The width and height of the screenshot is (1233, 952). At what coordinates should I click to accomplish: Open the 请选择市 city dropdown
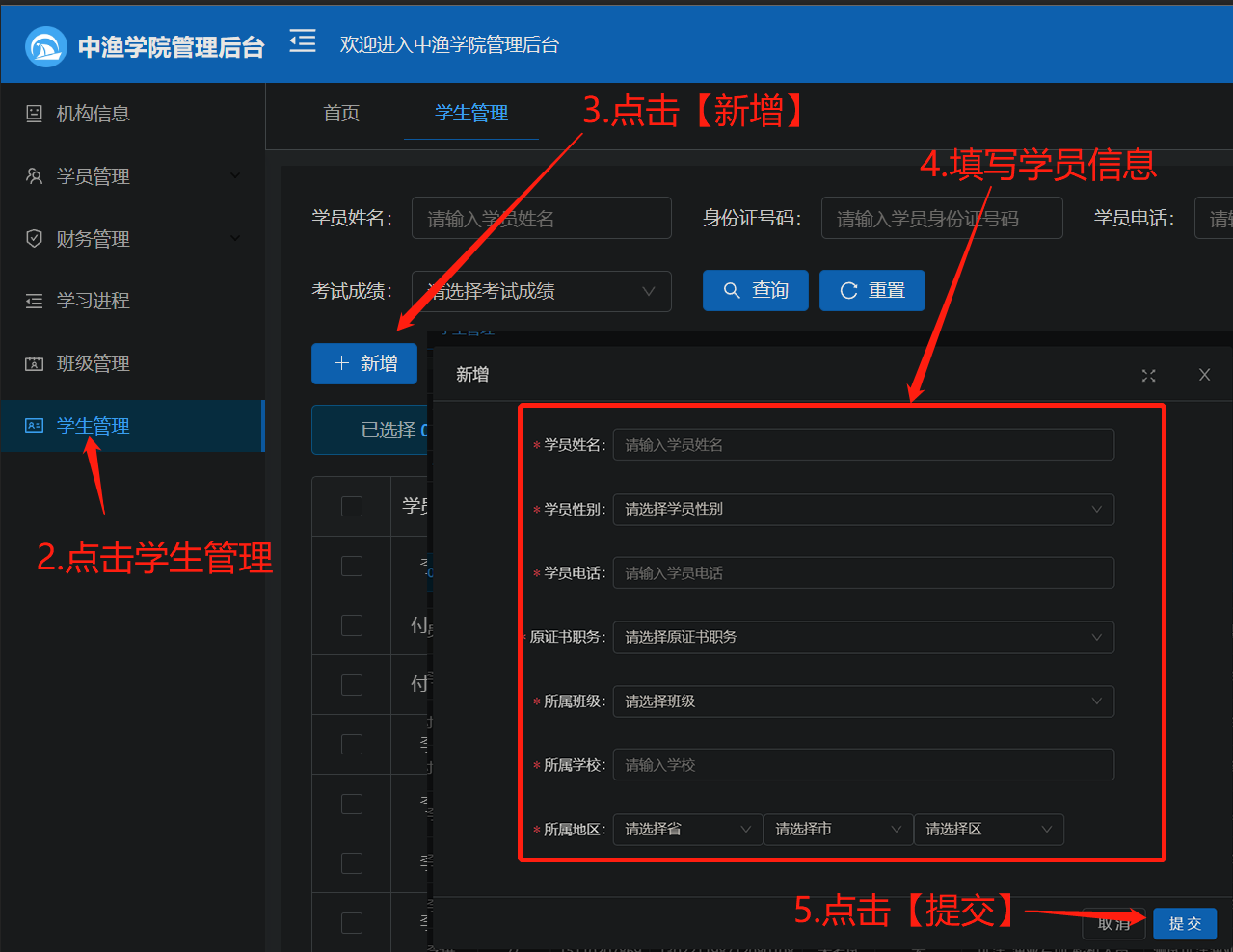tap(839, 829)
